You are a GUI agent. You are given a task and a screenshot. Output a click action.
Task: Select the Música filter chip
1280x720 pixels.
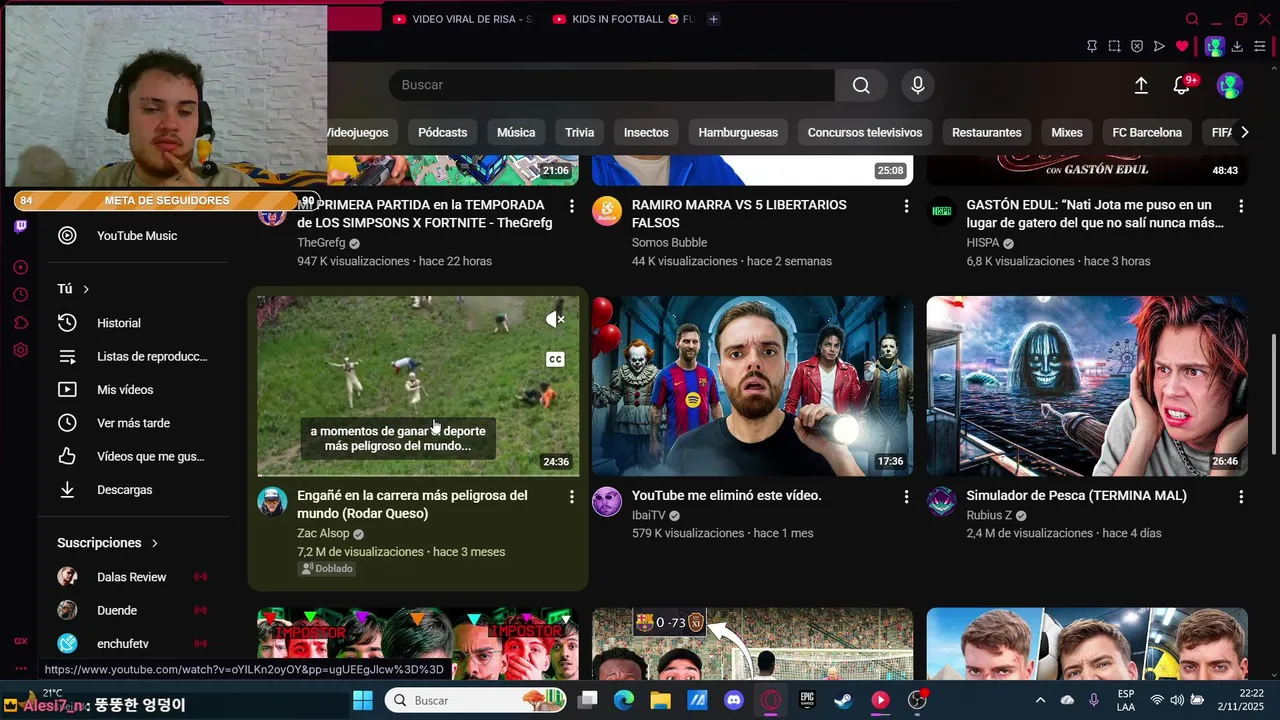pyautogui.click(x=516, y=132)
